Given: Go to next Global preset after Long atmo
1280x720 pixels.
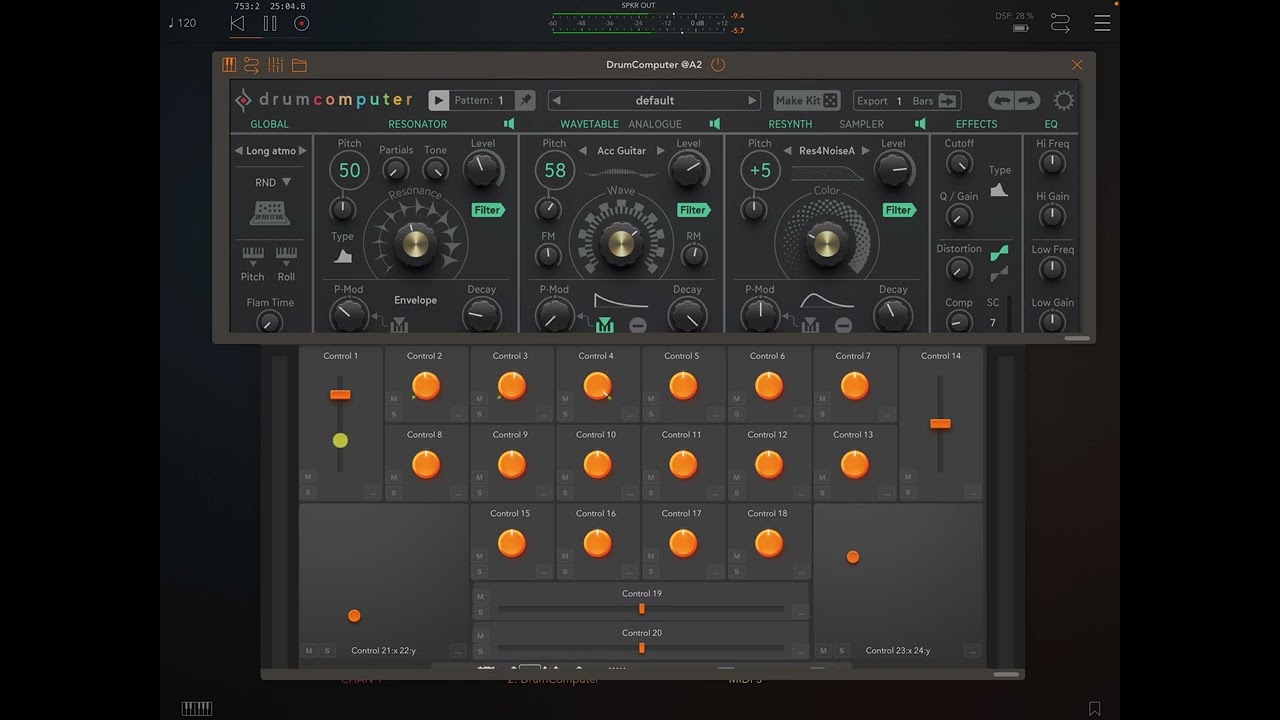Looking at the screenshot, I should click(x=303, y=151).
